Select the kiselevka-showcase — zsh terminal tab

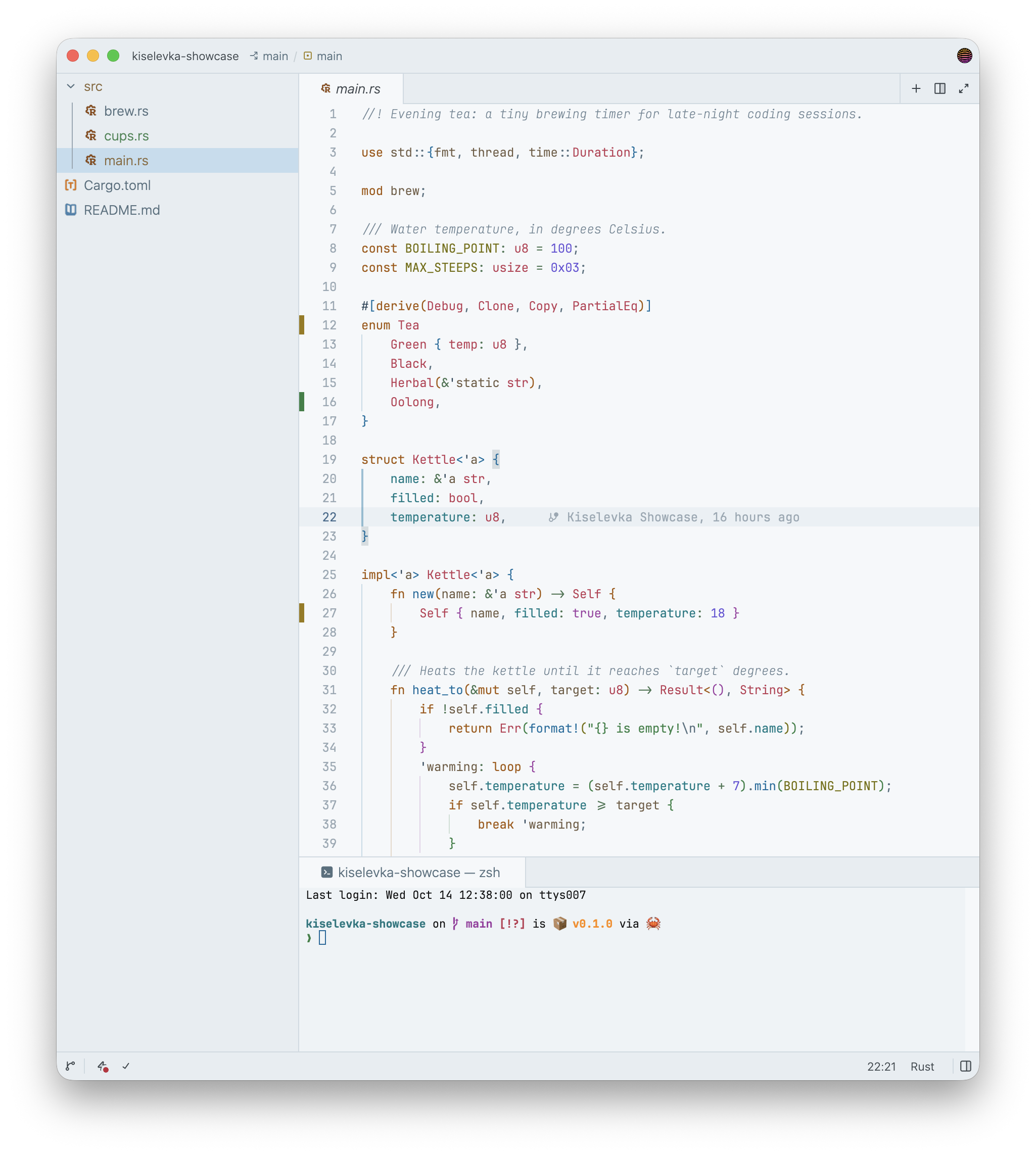tap(411, 873)
